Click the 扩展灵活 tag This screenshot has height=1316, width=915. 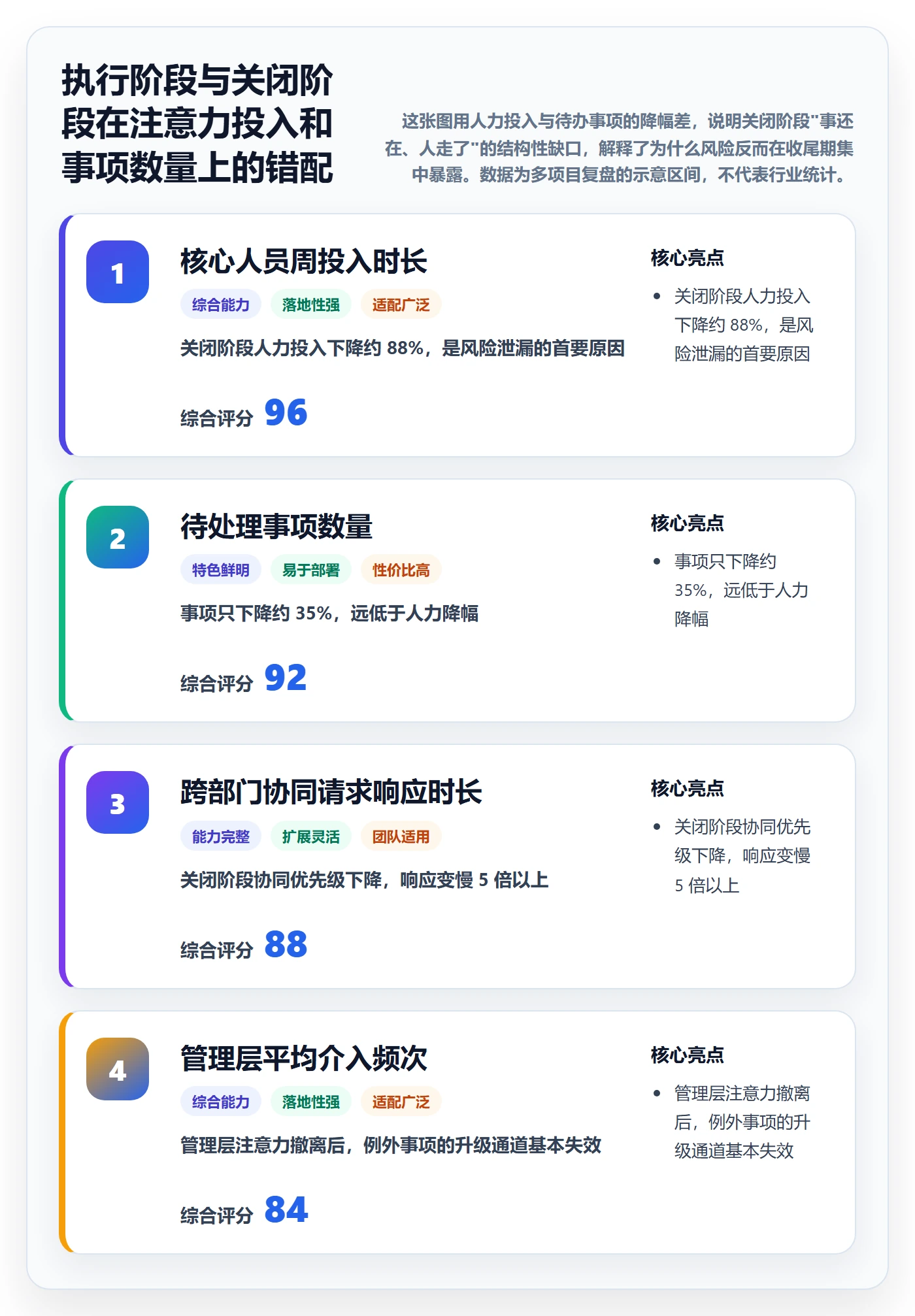tap(311, 836)
